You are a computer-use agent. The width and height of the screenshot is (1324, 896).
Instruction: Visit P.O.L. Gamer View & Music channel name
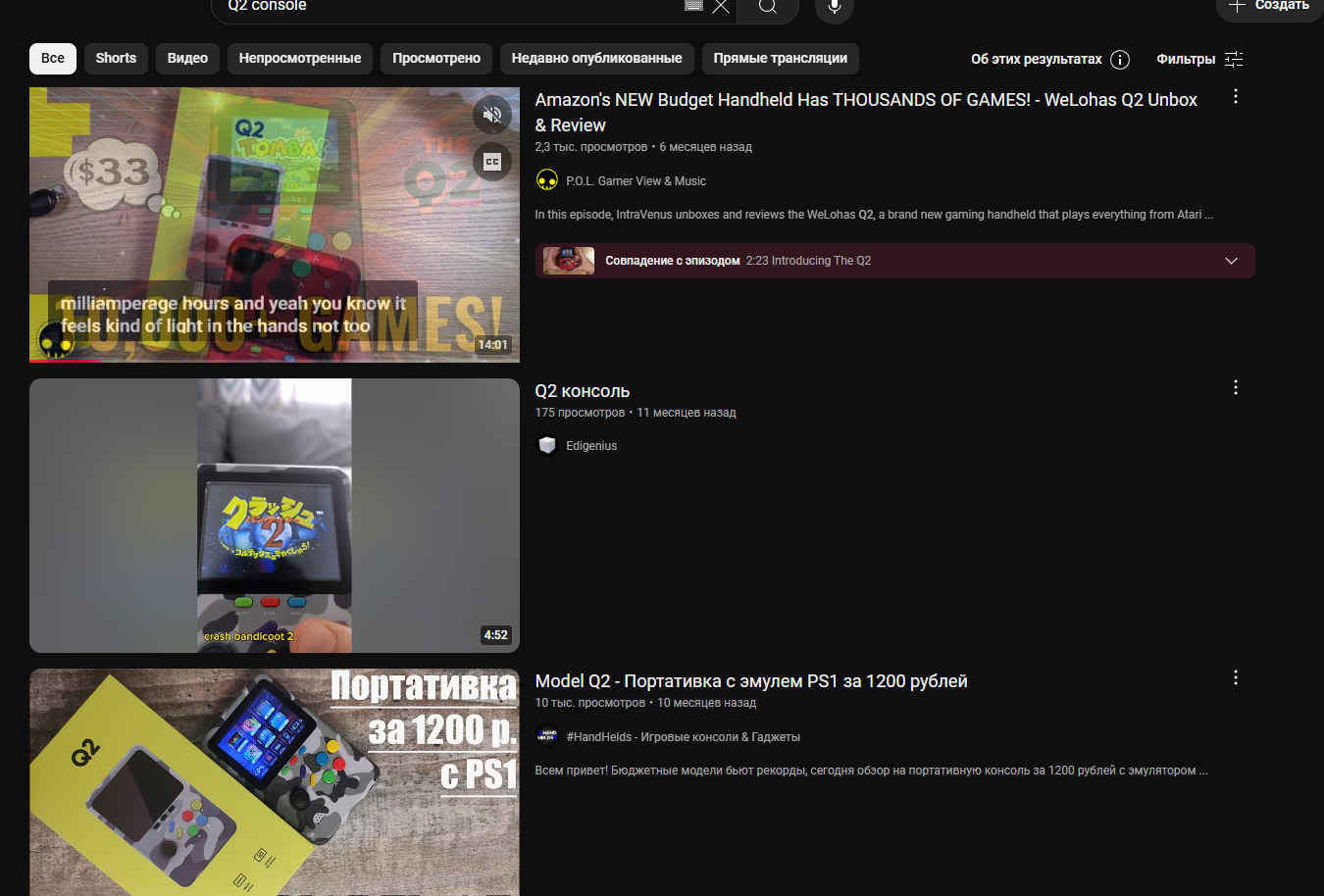(636, 181)
